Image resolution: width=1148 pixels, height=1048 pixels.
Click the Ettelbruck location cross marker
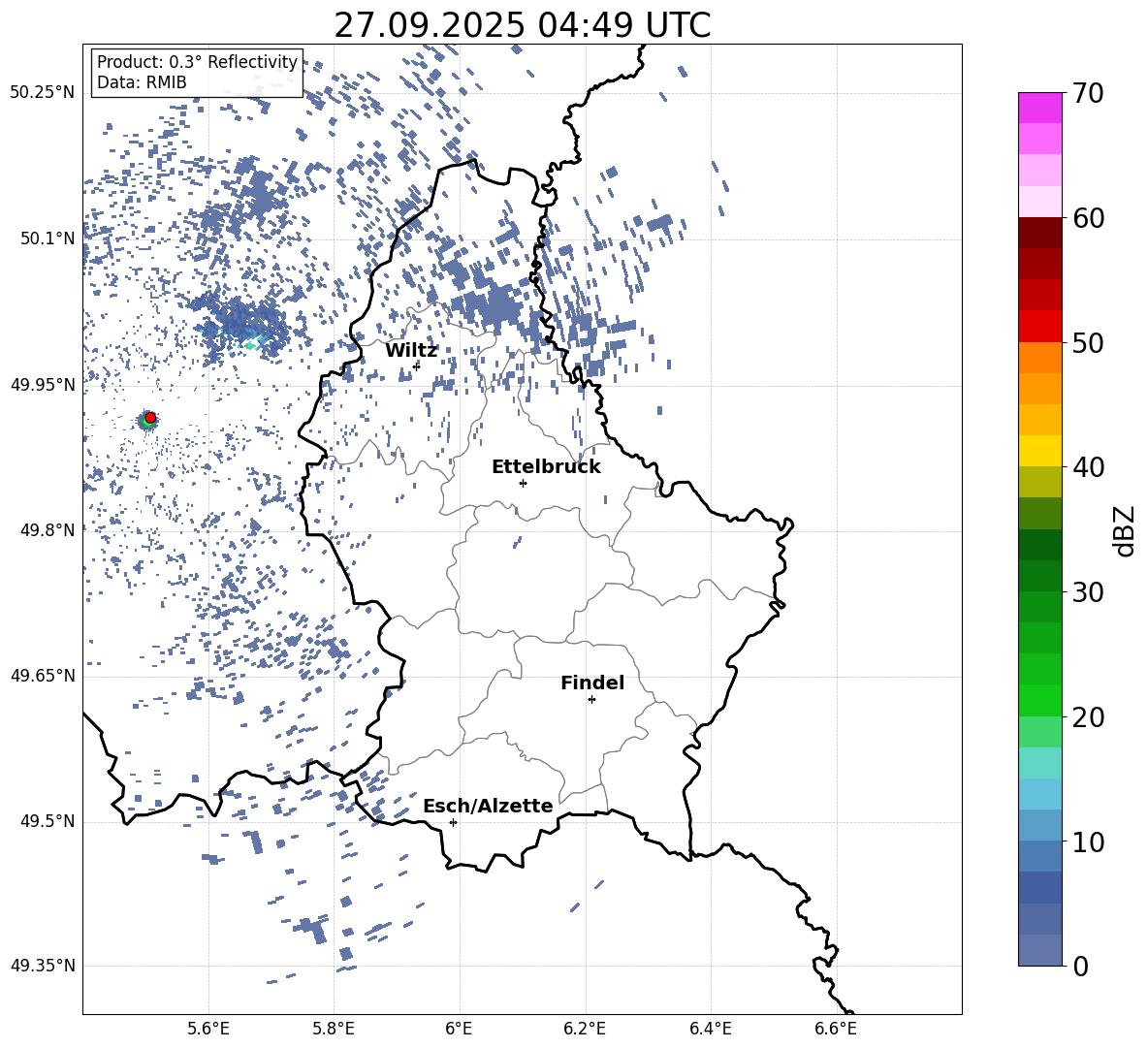(x=523, y=483)
